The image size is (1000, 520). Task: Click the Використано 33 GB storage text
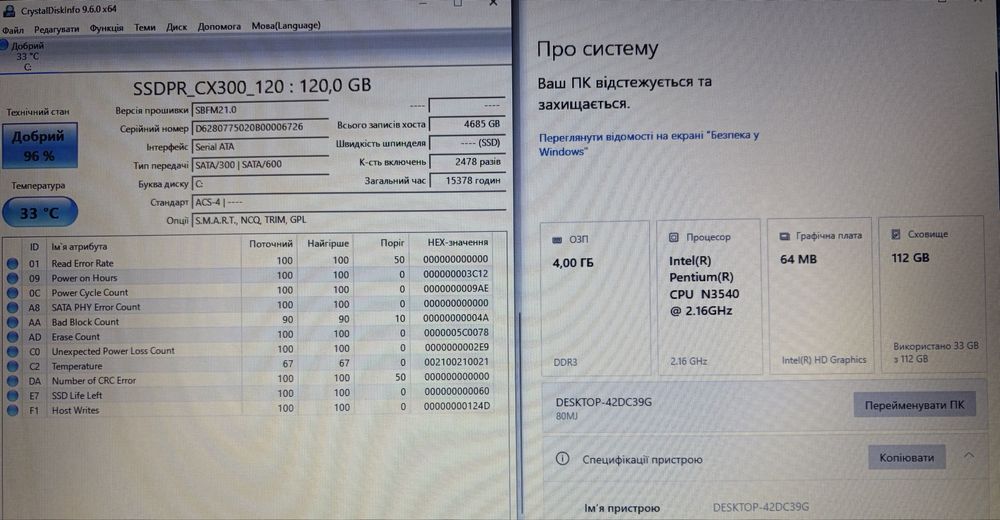[936, 352]
